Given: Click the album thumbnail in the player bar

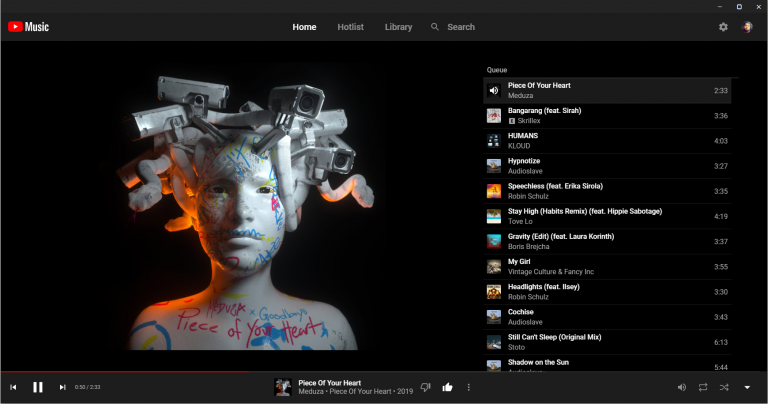Looking at the screenshot, I should click(283, 387).
